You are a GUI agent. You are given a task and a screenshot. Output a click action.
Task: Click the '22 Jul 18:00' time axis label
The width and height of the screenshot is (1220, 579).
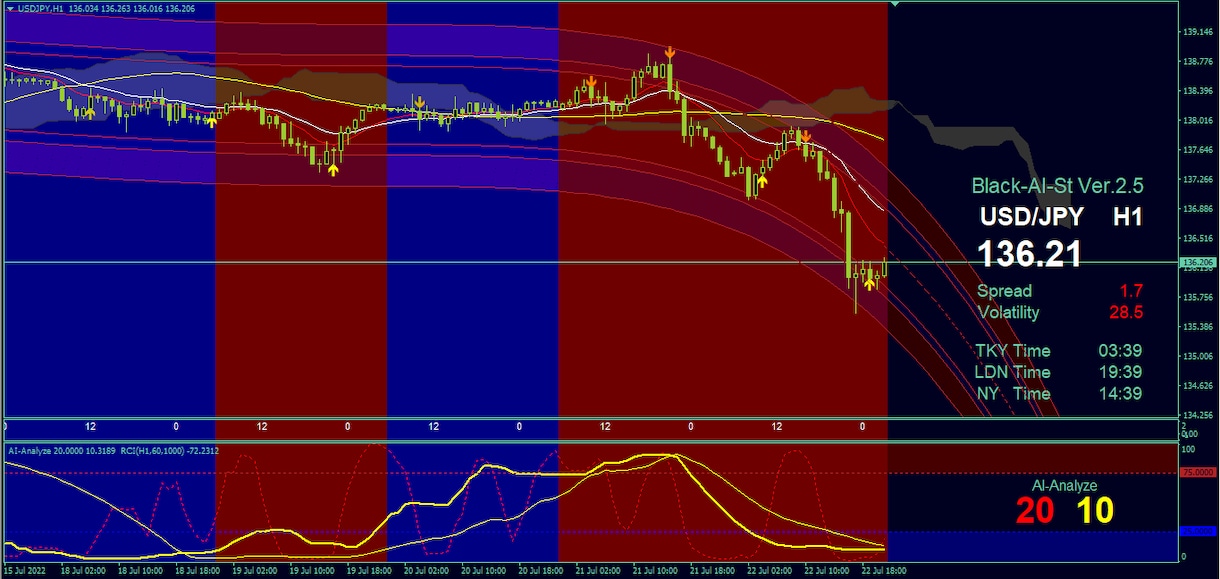coord(883,570)
